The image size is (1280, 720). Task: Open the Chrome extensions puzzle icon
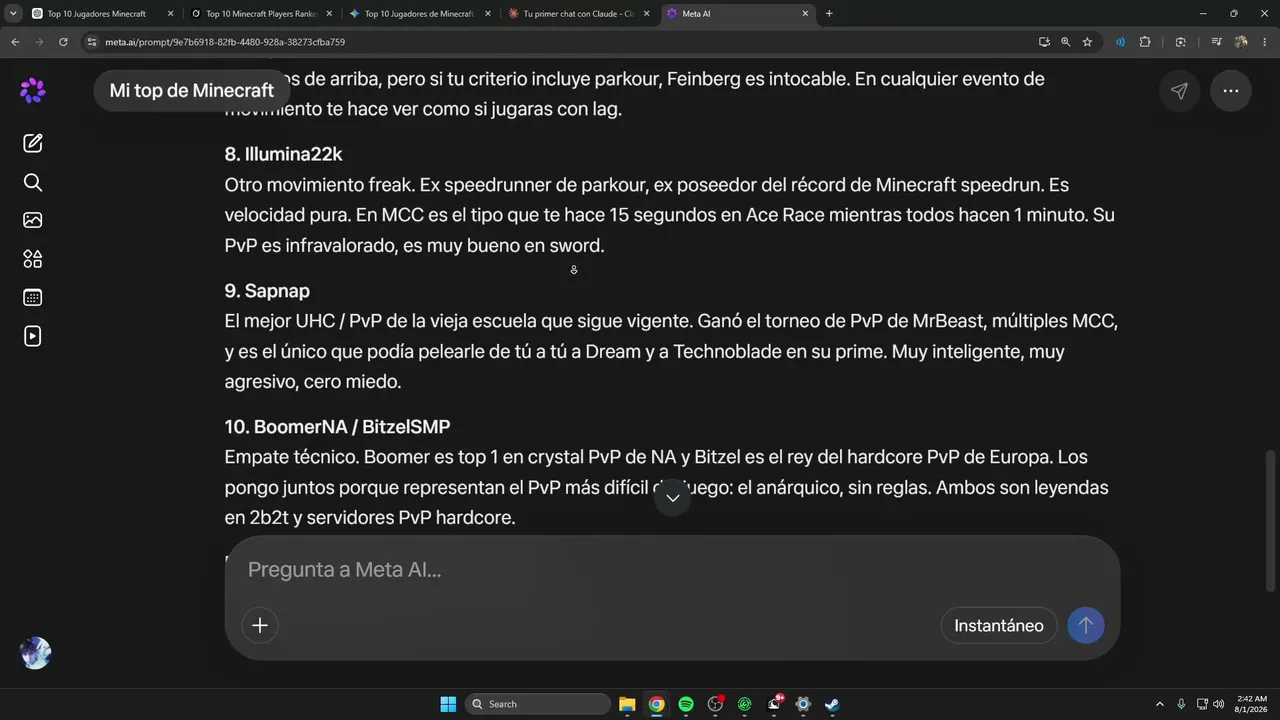point(1145,42)
